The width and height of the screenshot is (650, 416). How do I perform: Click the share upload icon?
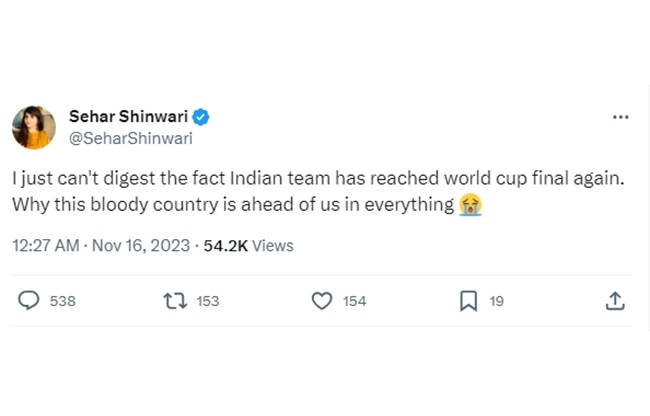click(x=615, y=300)
